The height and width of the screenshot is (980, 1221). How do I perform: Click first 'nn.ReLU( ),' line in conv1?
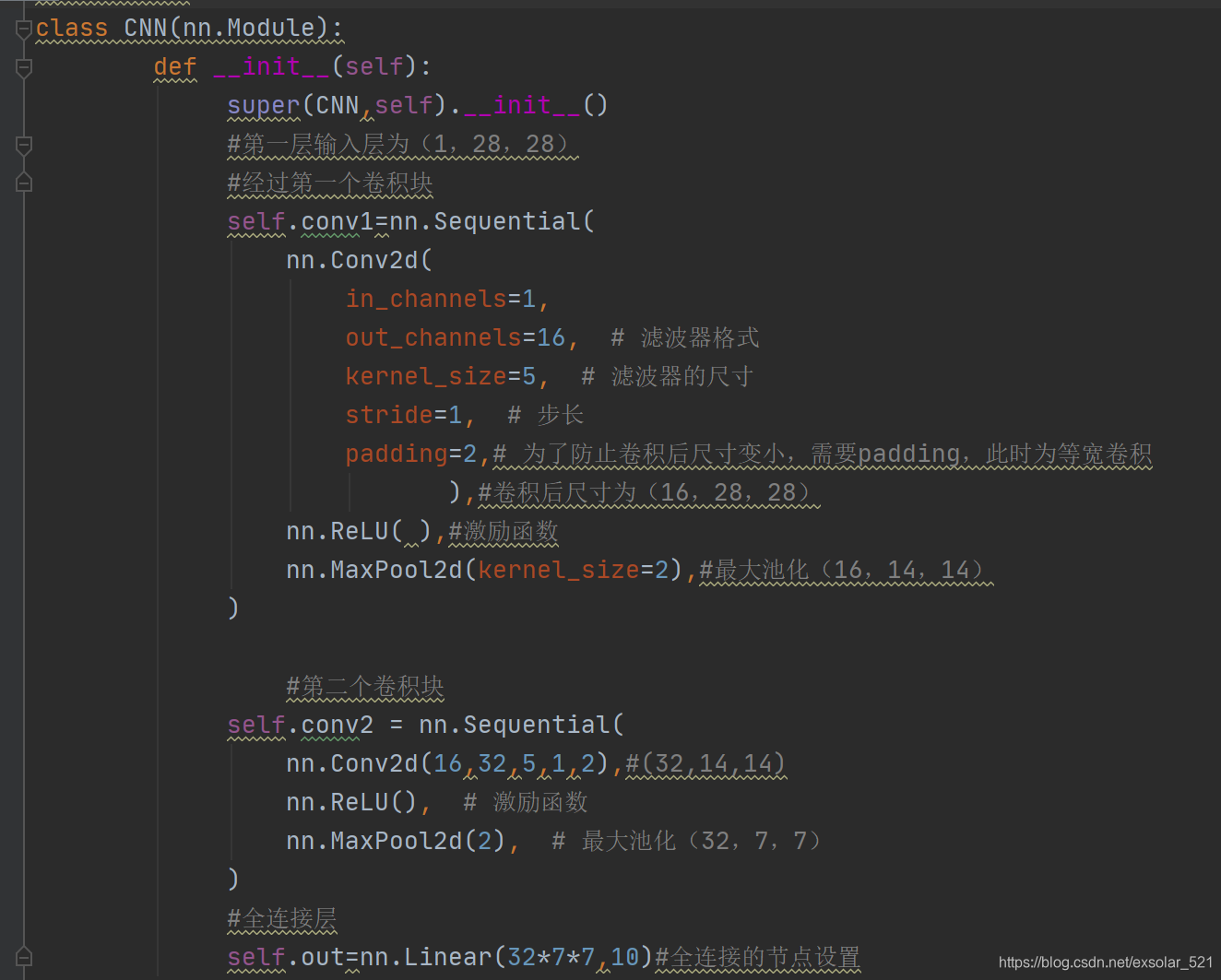[x=366, y=532]
